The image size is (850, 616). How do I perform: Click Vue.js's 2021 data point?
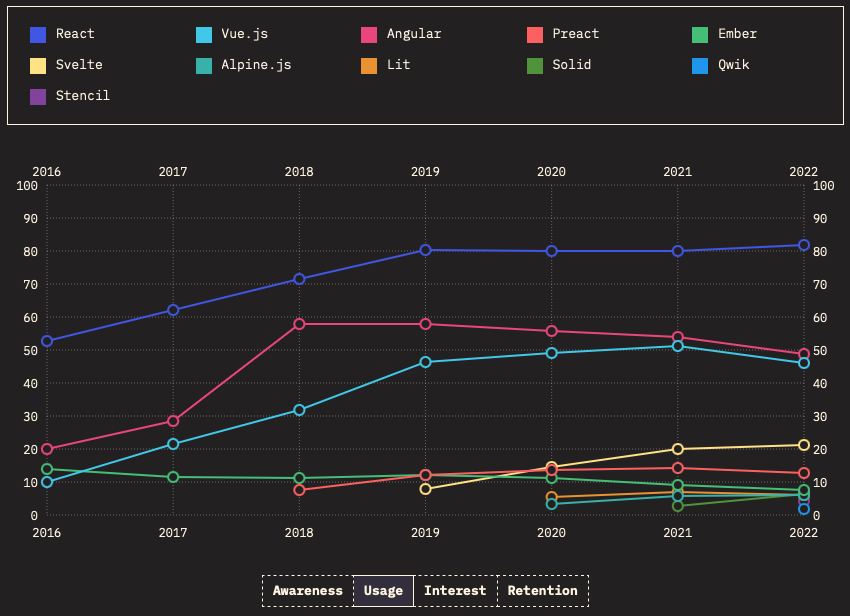pyautogui.click(x=678, y=346)
